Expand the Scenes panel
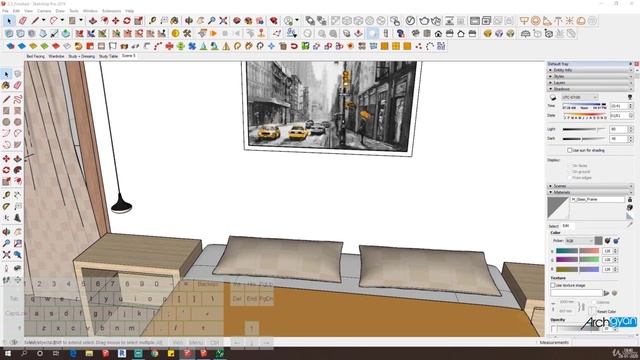This screenshot has height=360, width=640. click(589, 186)
